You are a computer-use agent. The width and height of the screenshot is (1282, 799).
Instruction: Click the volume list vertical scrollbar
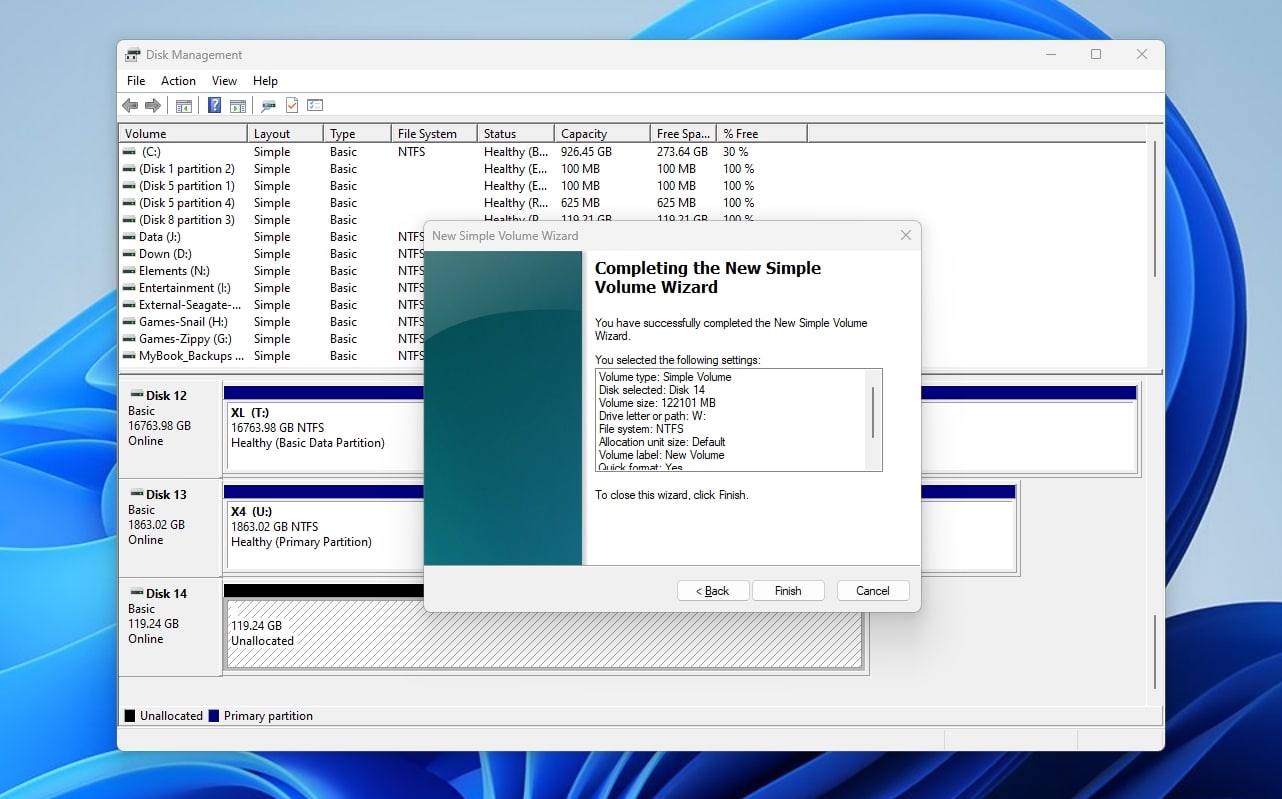pyautogui.click(x=1155, y=210)
